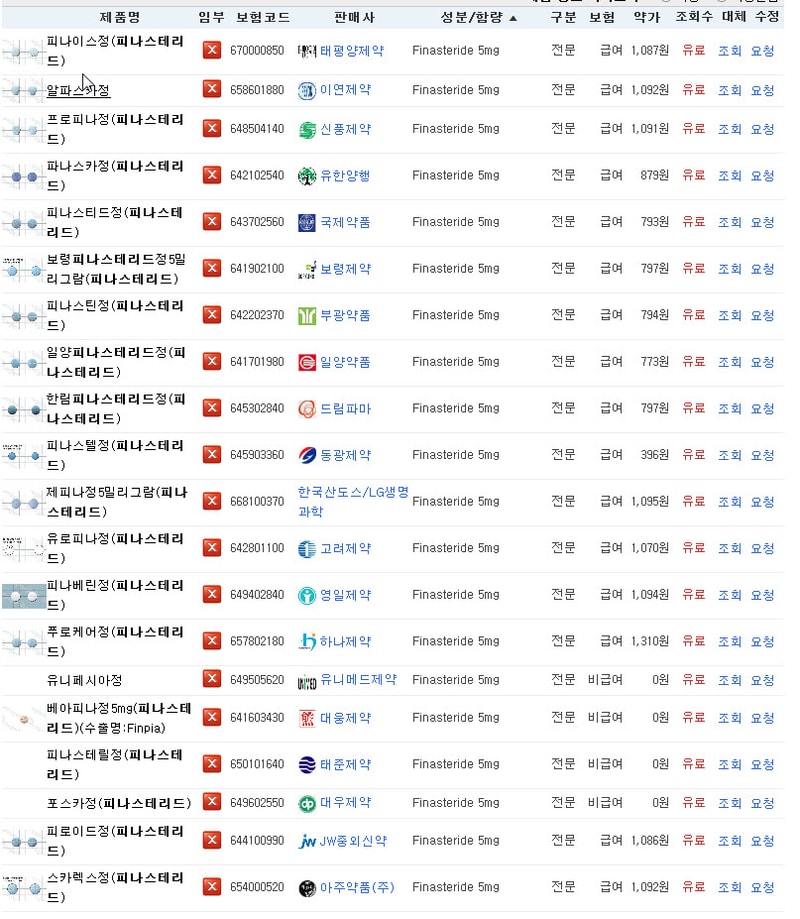Click red X icon in 포스카정 row
The image size is (800, 919).
click(x=212, y=802)
